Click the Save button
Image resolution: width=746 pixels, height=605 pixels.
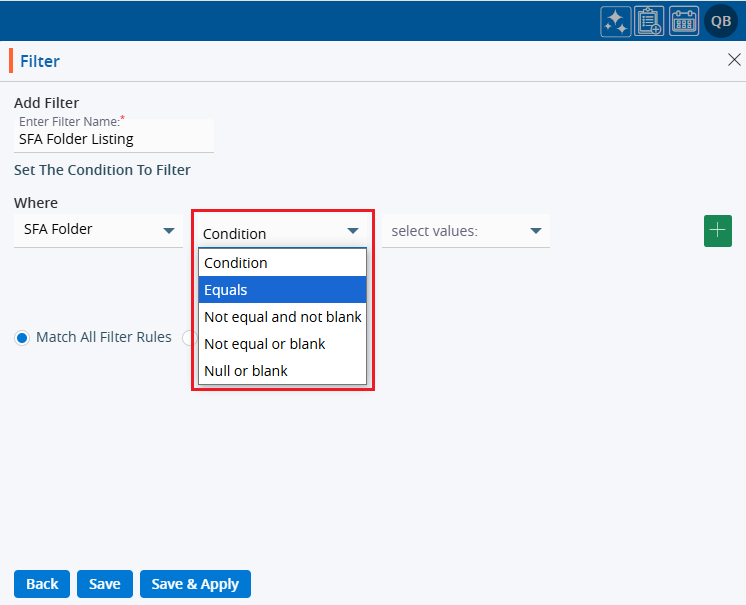[105, 584]
